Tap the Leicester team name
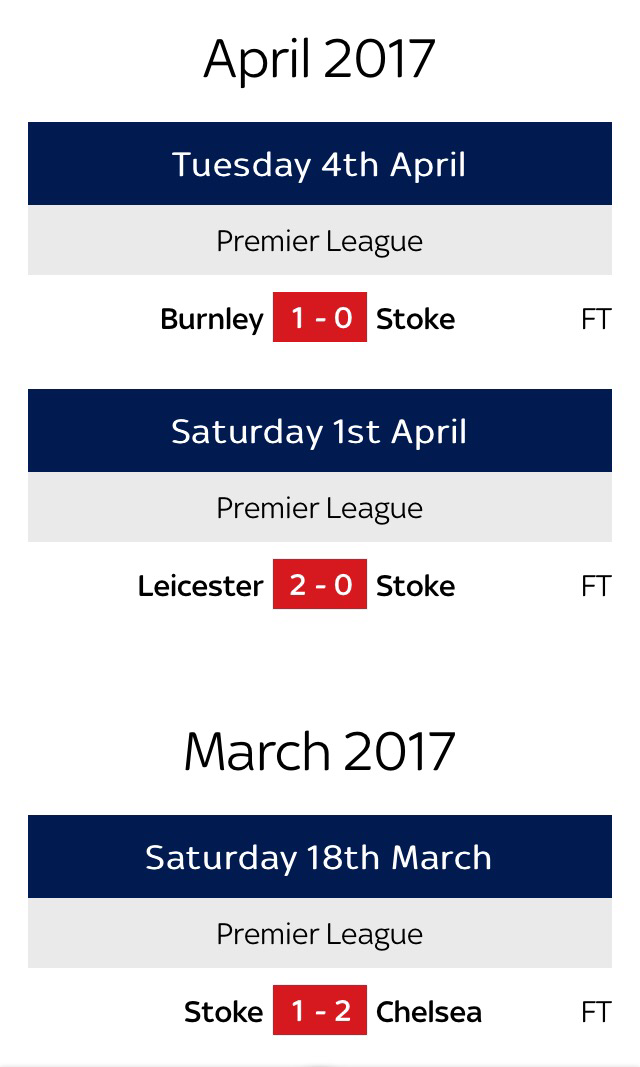Image resolution: width=640 pixels, height=1067 pixels. click(200, 586)
